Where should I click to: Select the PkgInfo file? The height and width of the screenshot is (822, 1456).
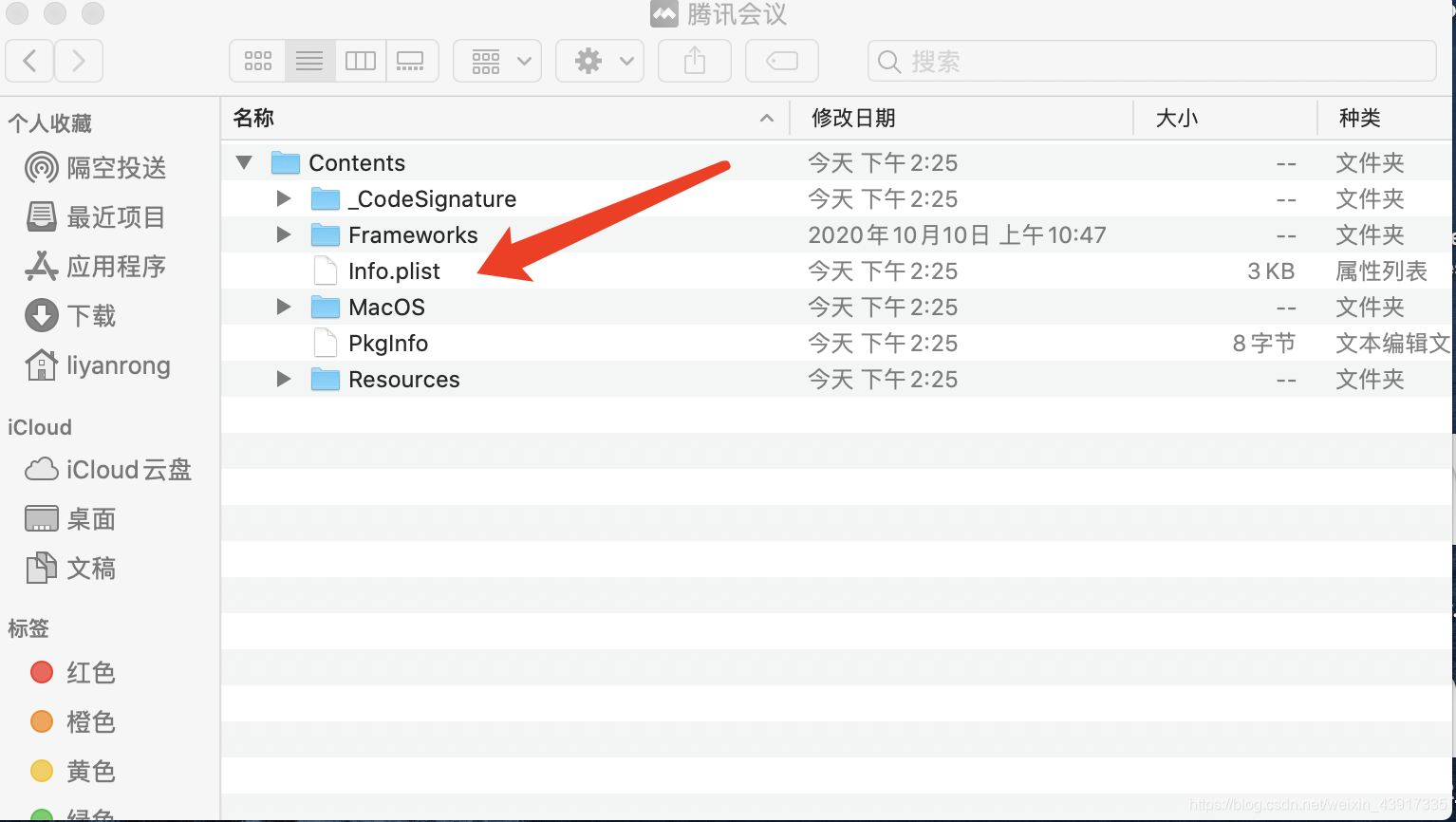[x=388, y=344]
